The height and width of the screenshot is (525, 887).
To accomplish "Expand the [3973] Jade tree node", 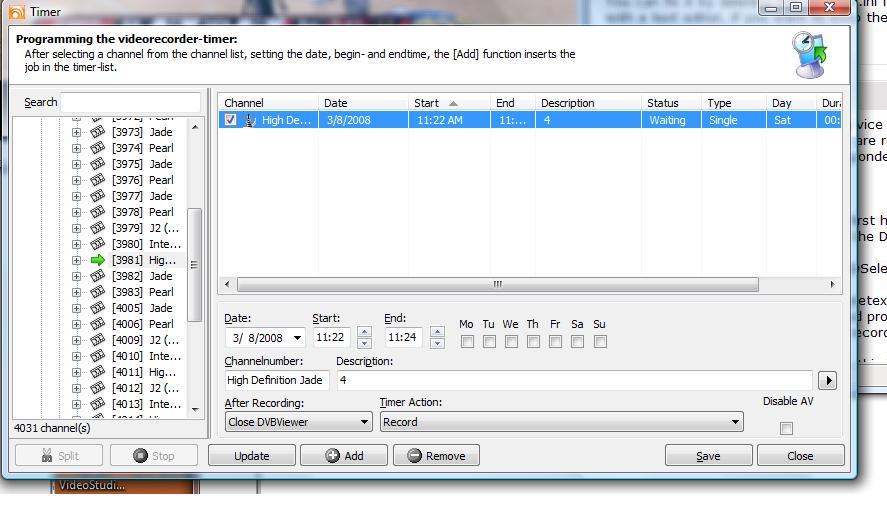I will click(x=76, y=132).
